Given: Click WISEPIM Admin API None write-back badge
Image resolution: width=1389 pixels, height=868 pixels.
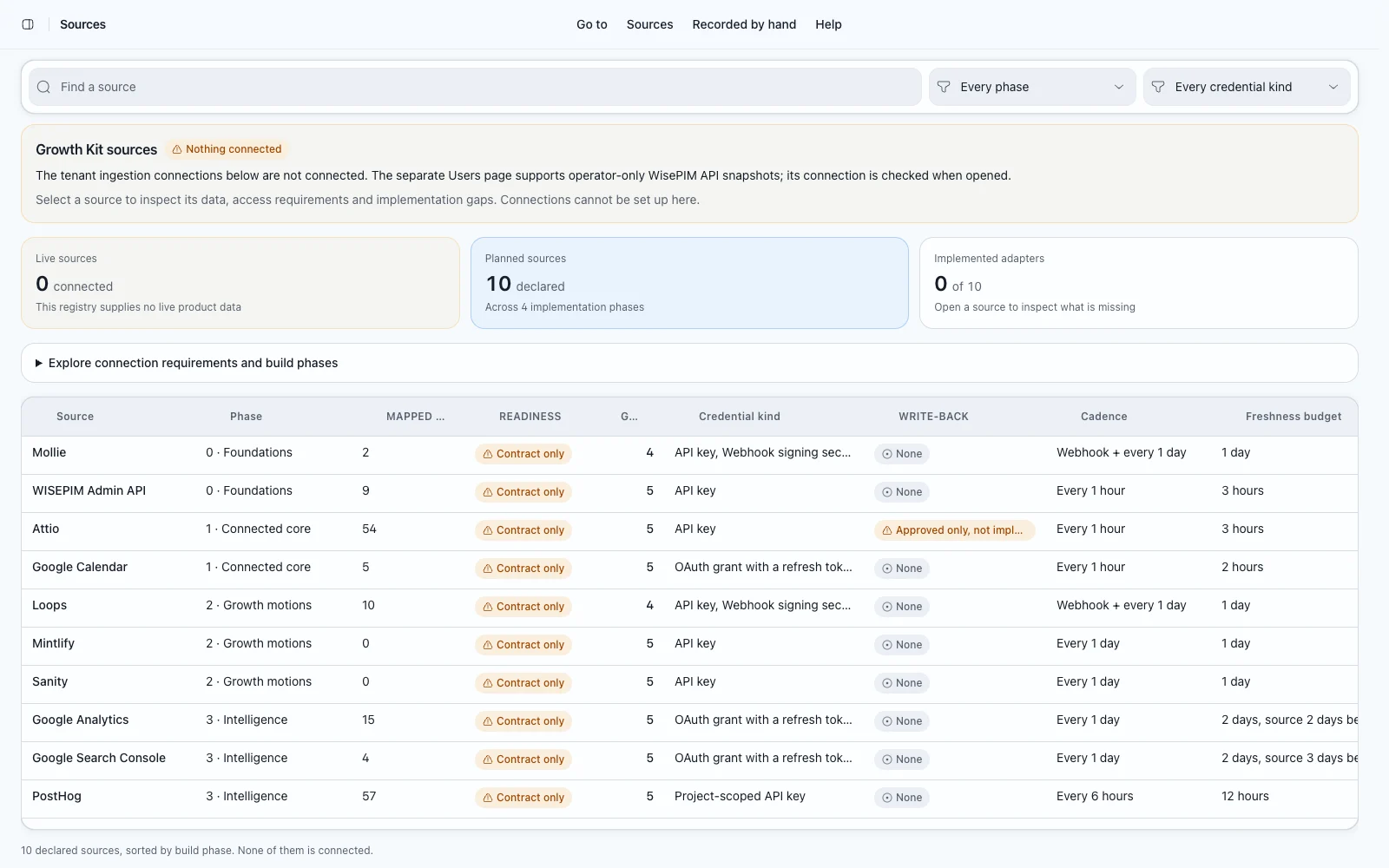Looking at the screenshot, I should coord(902,492).
